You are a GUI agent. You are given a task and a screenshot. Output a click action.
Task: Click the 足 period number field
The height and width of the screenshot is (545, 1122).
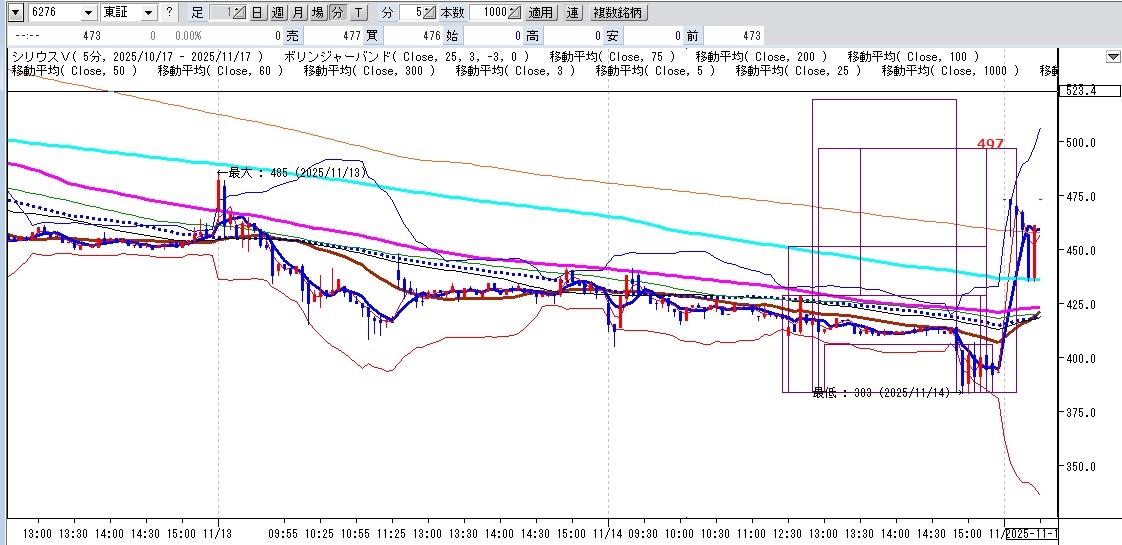[222, 12]
